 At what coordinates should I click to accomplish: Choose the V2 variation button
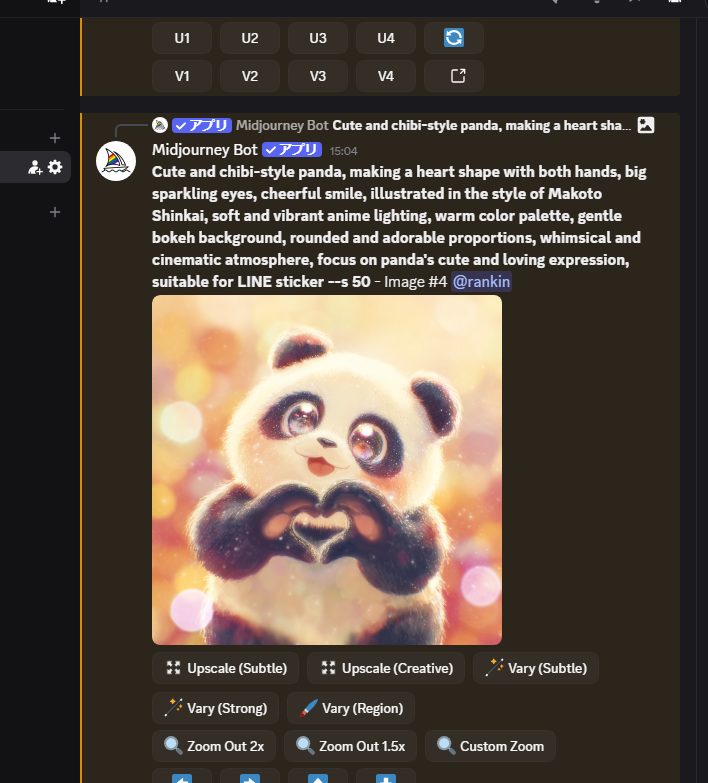(250, 76)
